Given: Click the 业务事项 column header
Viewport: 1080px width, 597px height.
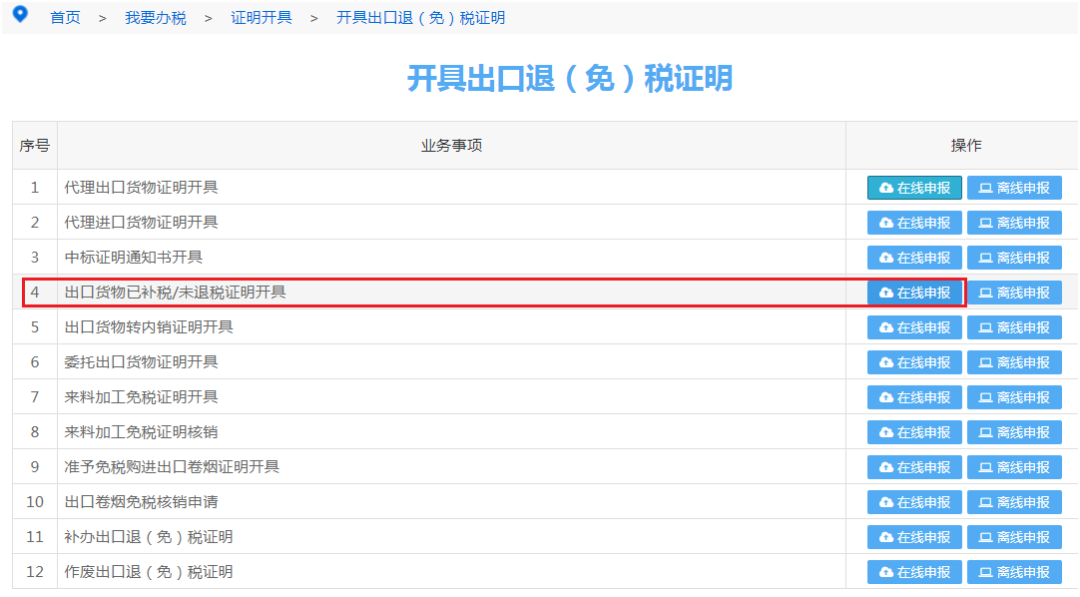Looking at the screenshot, I should [452, 145].
